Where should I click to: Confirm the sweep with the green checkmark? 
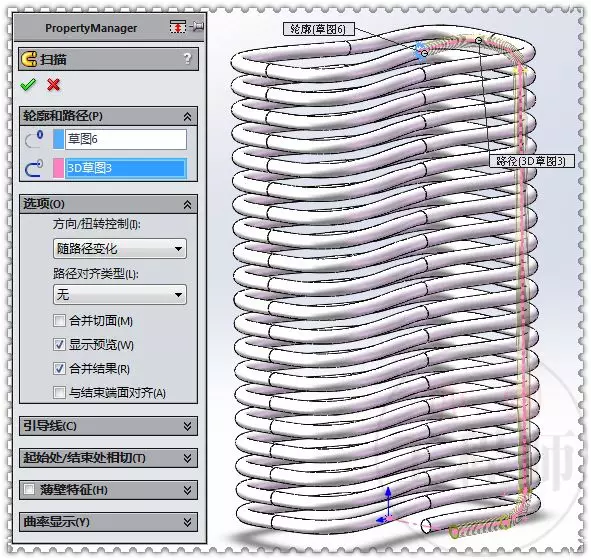28,85
